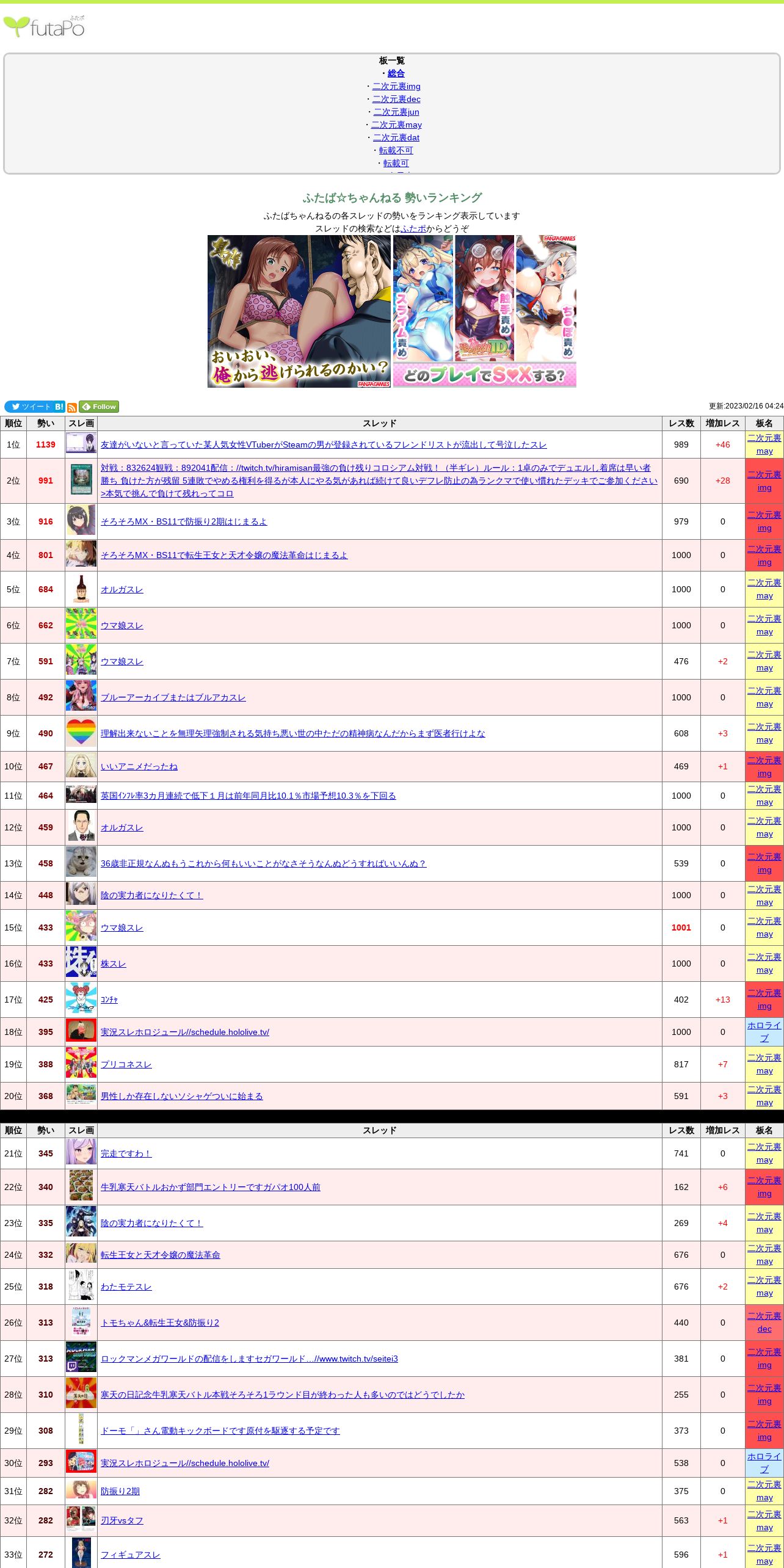Viewport: 784px width, 1568px height.
Task: Click the left FANZA GAMES banner ad
Action: pyautogui.click(x=299, y=311)
